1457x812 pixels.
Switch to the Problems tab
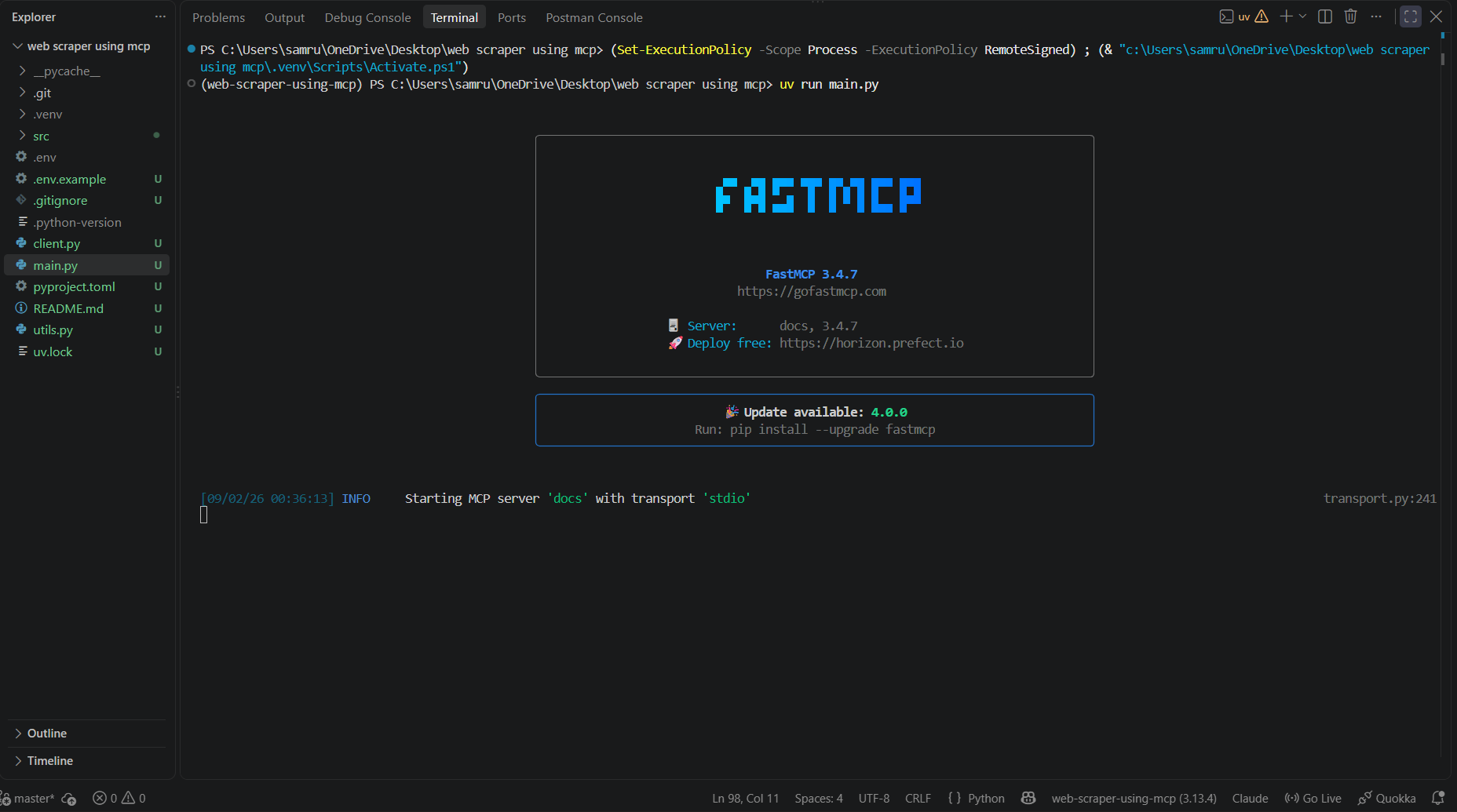pyautogui.click(x=218, y=17)
